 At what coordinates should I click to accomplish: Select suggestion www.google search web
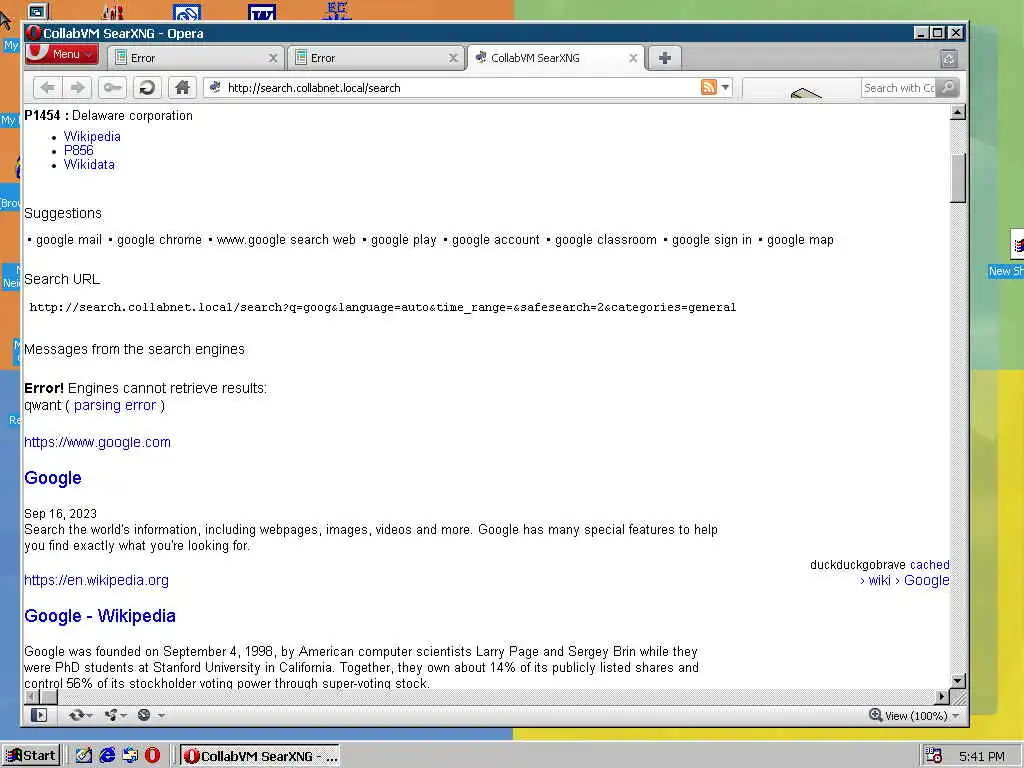tap(286, 240)
